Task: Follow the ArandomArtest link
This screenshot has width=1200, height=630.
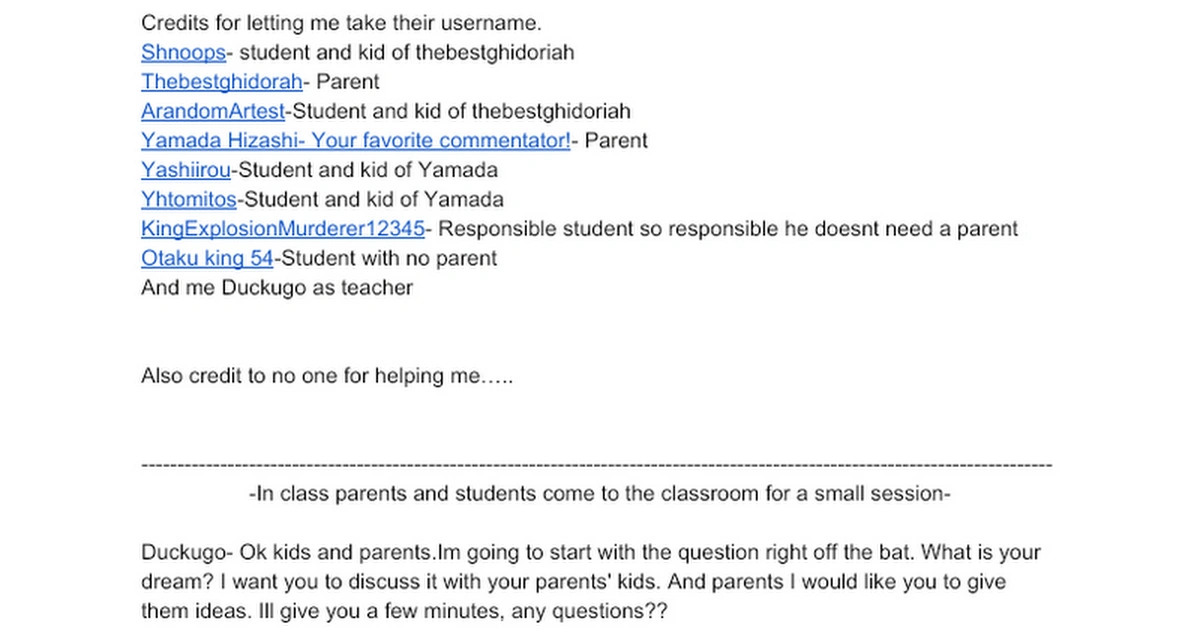Action: (x=213, y=111)
